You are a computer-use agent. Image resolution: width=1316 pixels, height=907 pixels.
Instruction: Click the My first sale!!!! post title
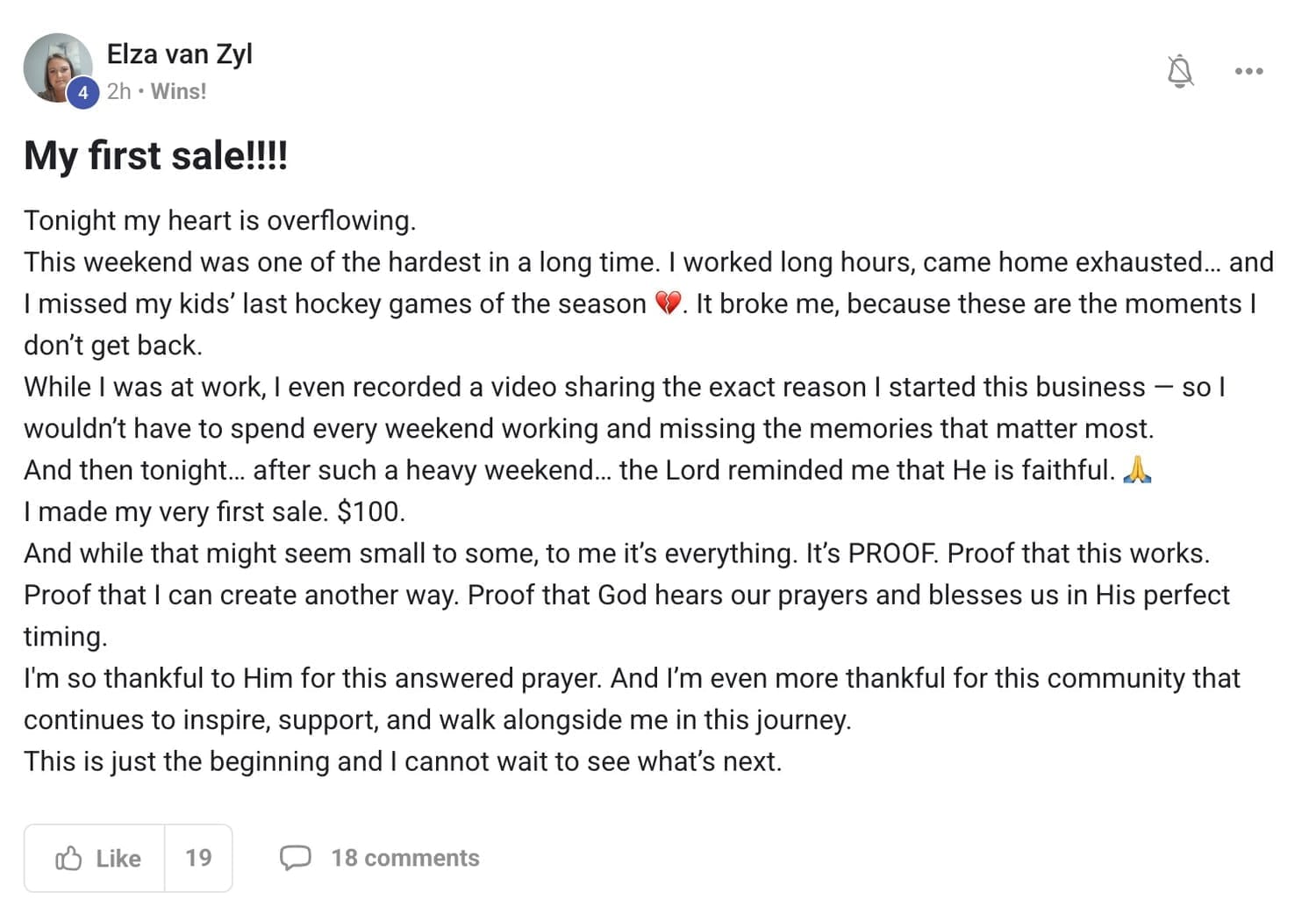pos(155,156)
